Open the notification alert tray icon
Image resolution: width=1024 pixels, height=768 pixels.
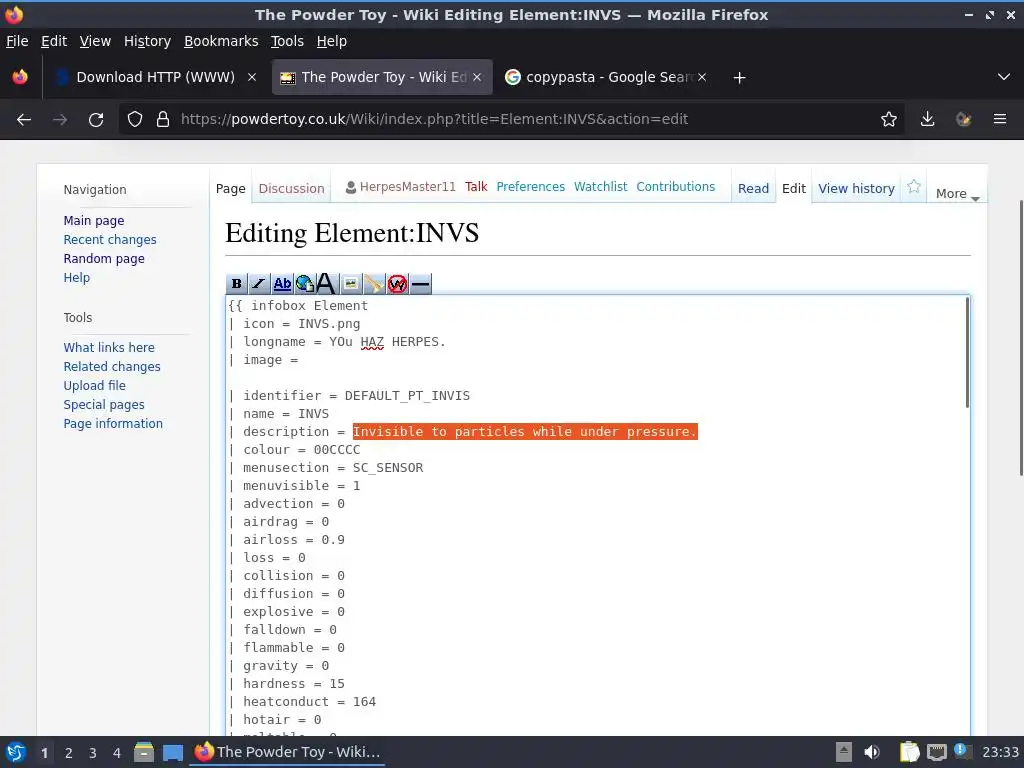pos(962,751)
